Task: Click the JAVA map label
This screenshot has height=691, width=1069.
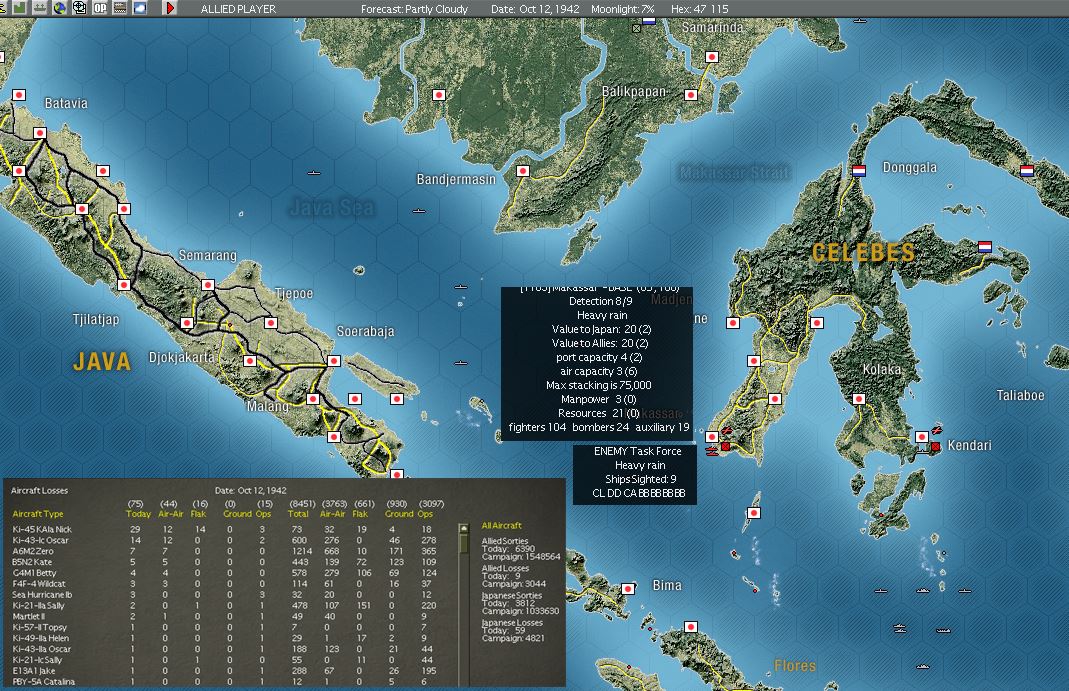Action: pos(102,361)
